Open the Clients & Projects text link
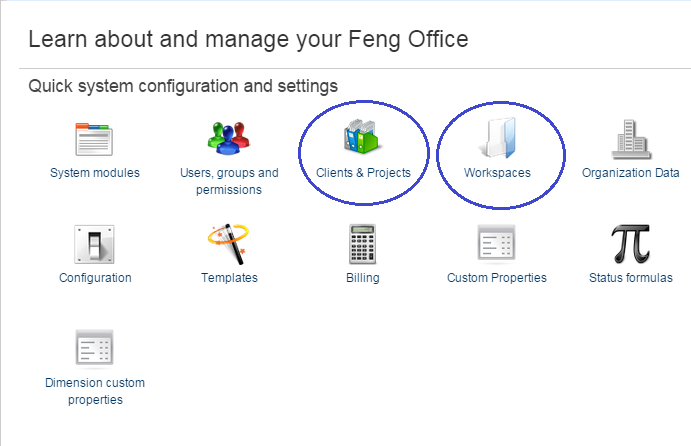The width and height of the screenshot is (691, 446). click(363, 173)
